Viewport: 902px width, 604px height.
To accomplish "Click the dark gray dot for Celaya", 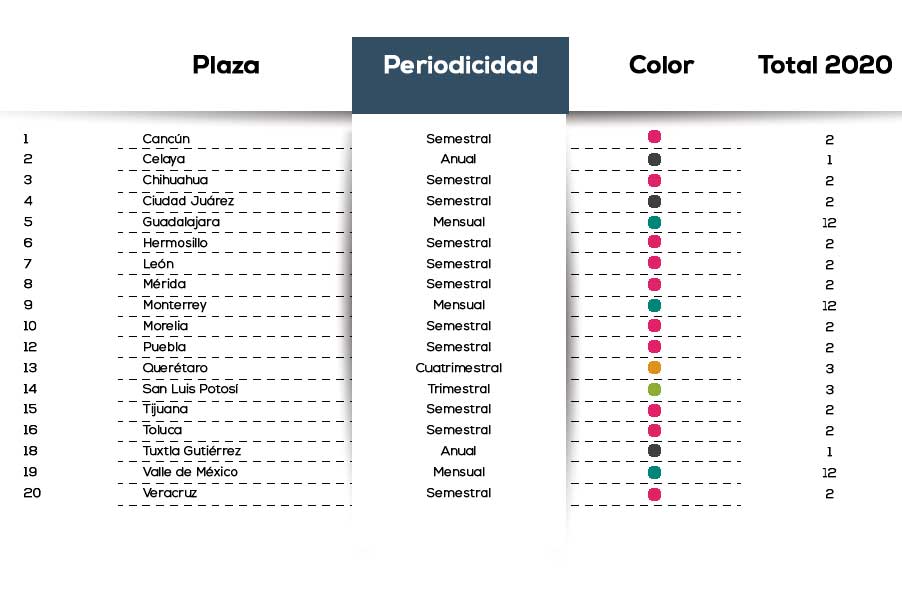I will click(654, 159).
